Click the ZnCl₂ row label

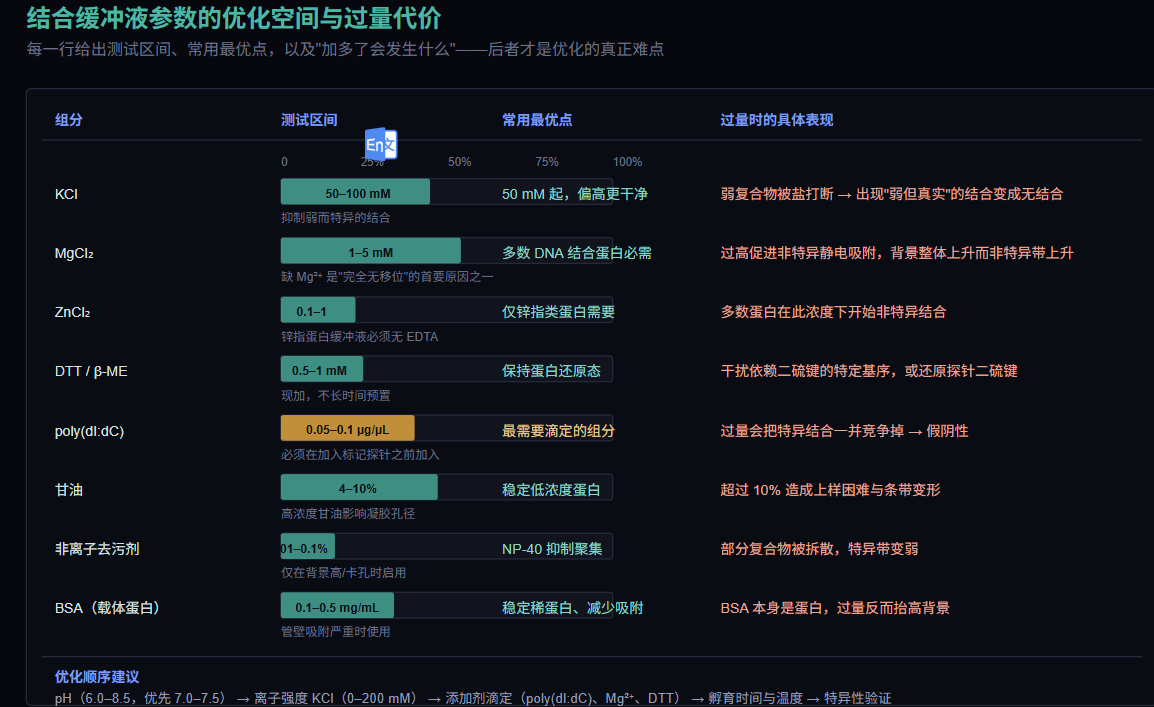tap(72, 312)
